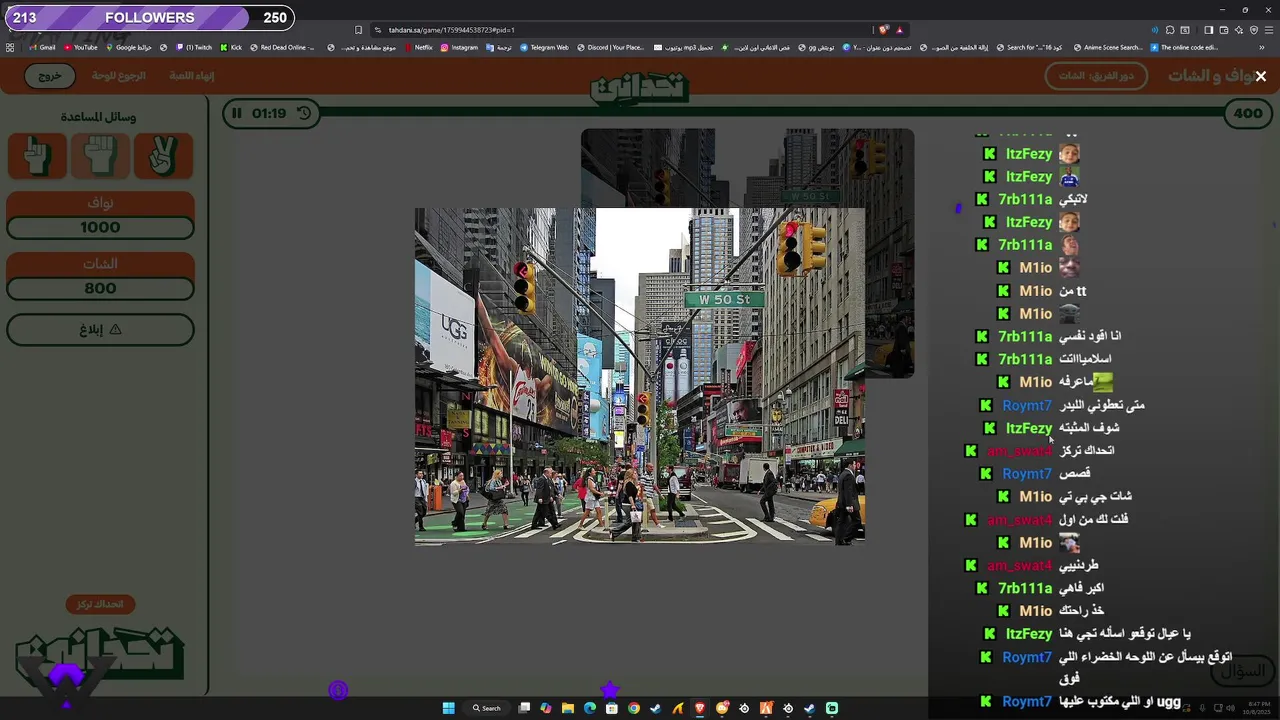Screen dimensions: 1280x720
Task: Open the Instagram bookmark
Action: tap(459, 47)
